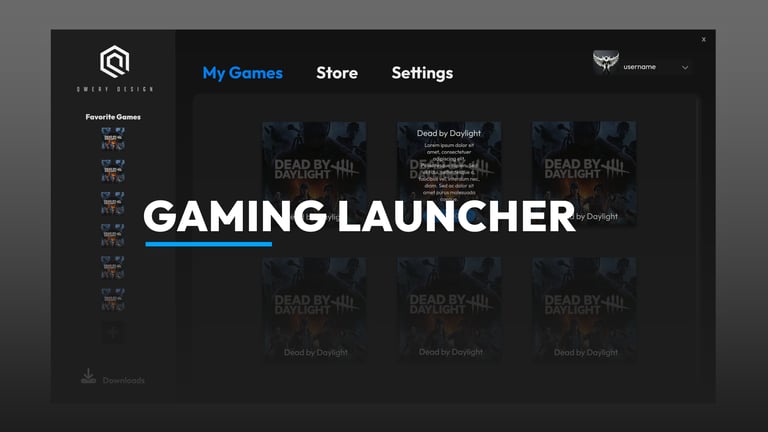Add a favorite game with the plus button
This screenshot has height=432, width=768.
(113, 333)
